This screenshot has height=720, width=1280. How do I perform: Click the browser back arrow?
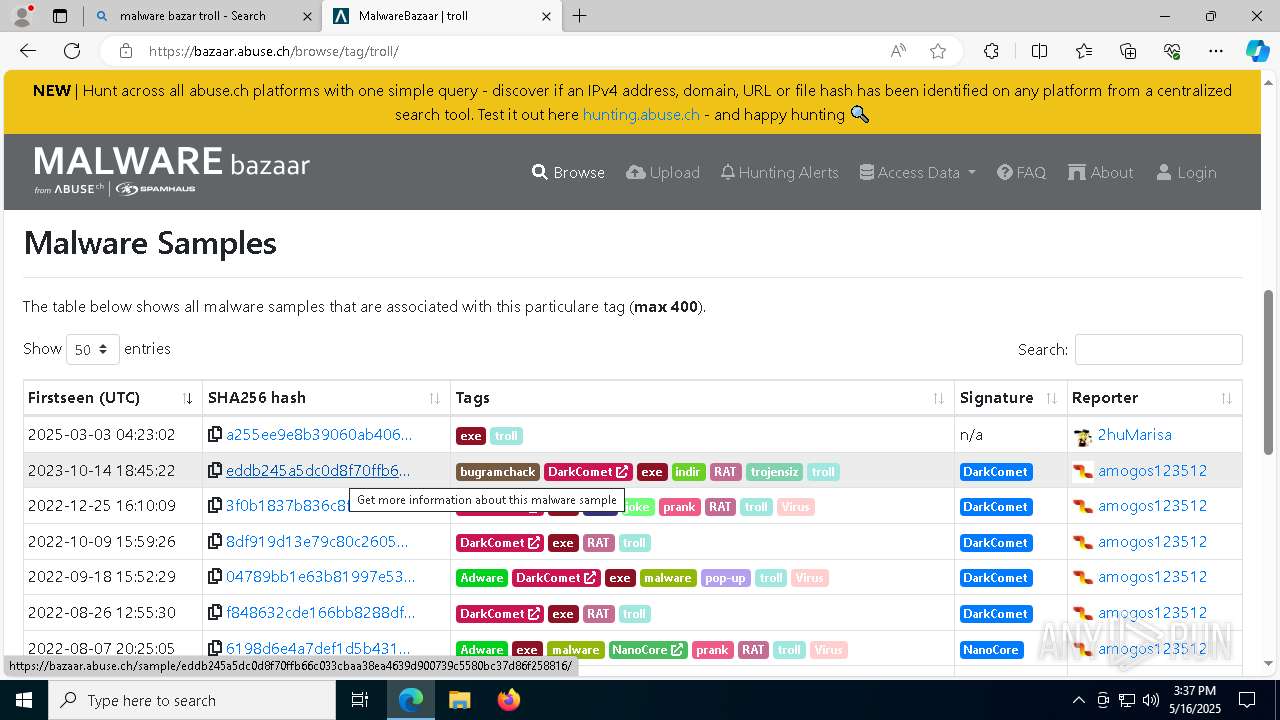[28, 51]
